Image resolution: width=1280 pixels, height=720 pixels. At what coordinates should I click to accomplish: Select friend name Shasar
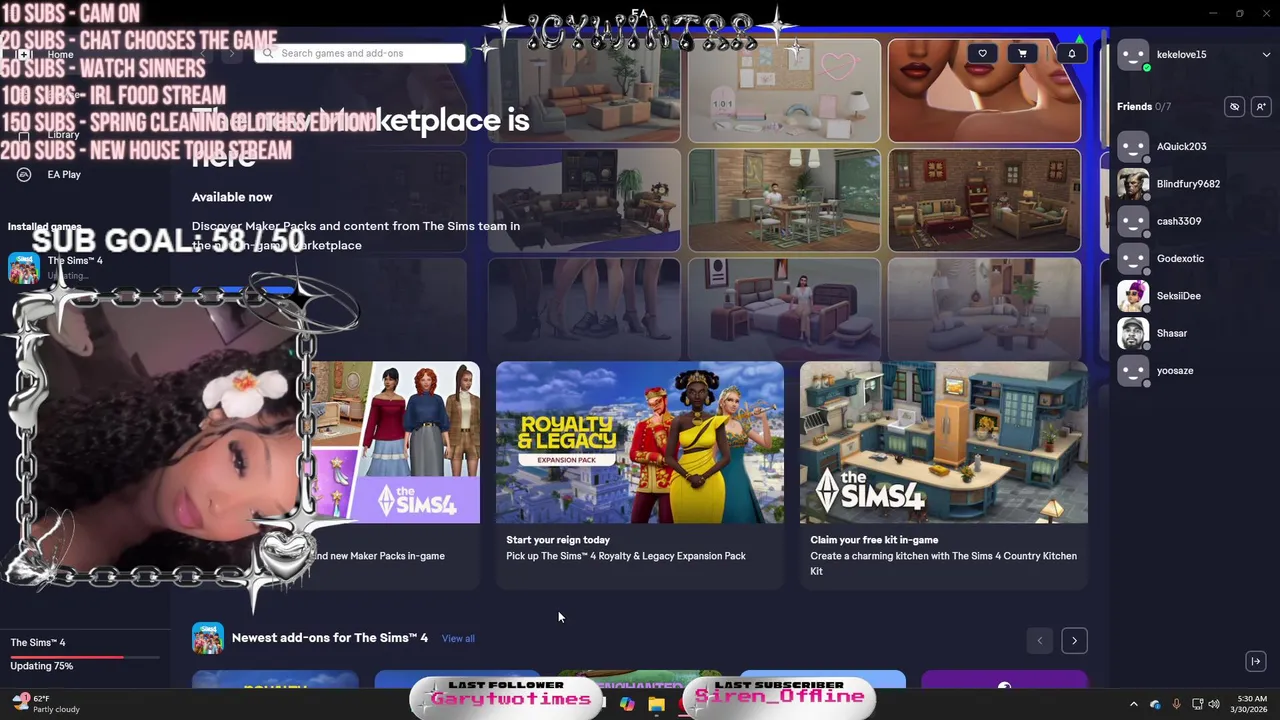1171,333
